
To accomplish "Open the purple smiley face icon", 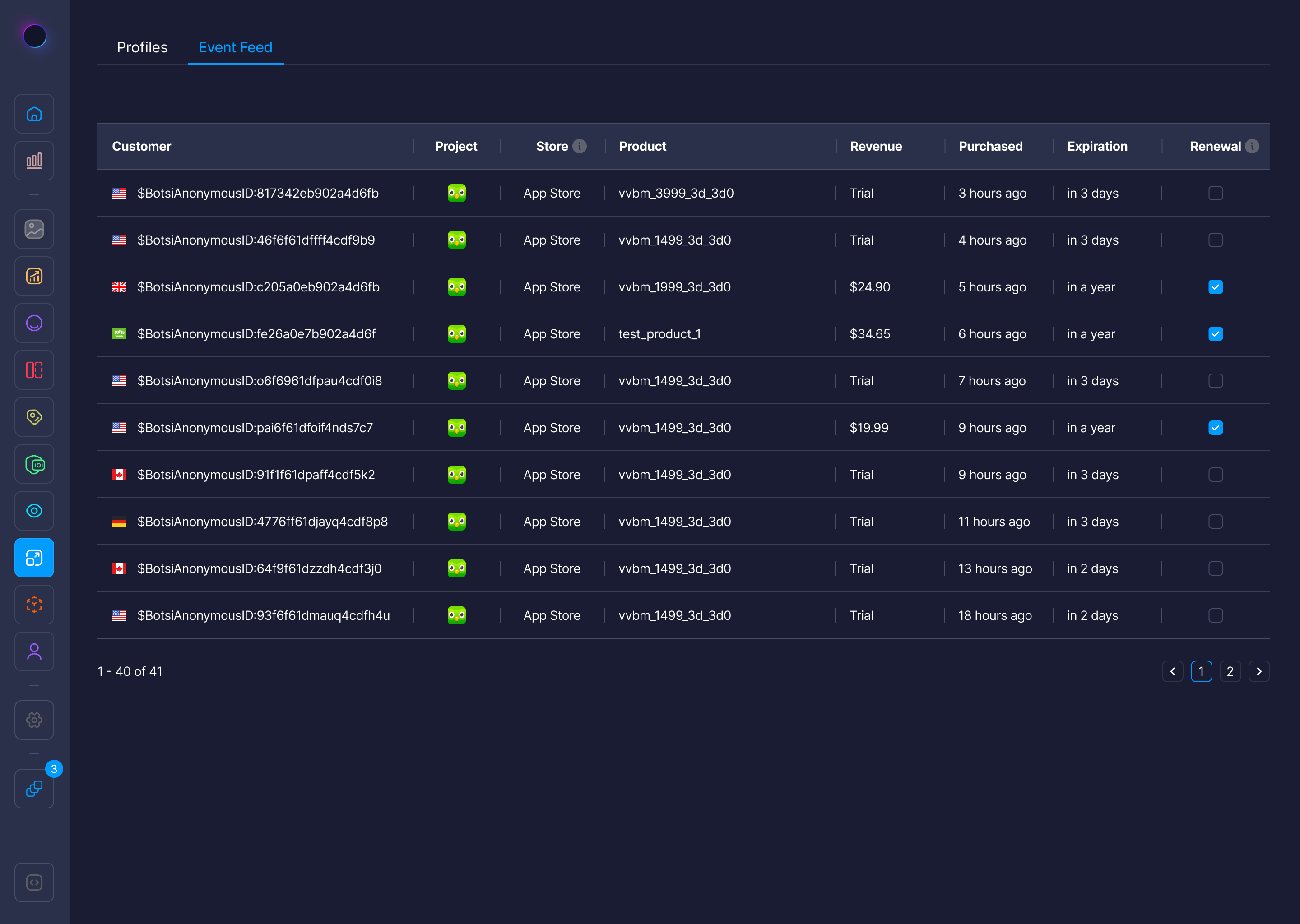I will tap(34, 323).
